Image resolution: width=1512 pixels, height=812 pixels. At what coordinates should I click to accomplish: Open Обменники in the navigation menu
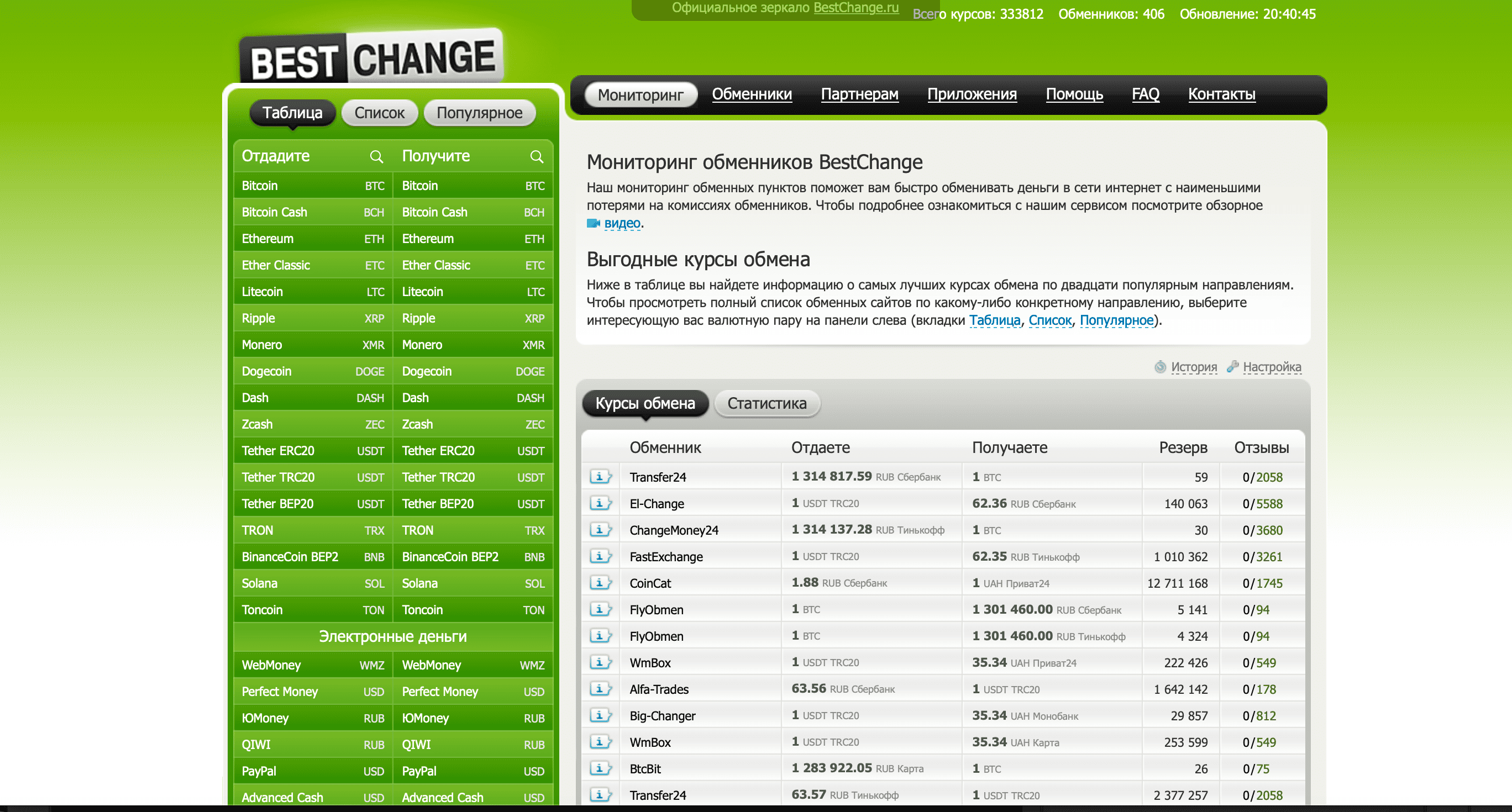click(752, 94)
